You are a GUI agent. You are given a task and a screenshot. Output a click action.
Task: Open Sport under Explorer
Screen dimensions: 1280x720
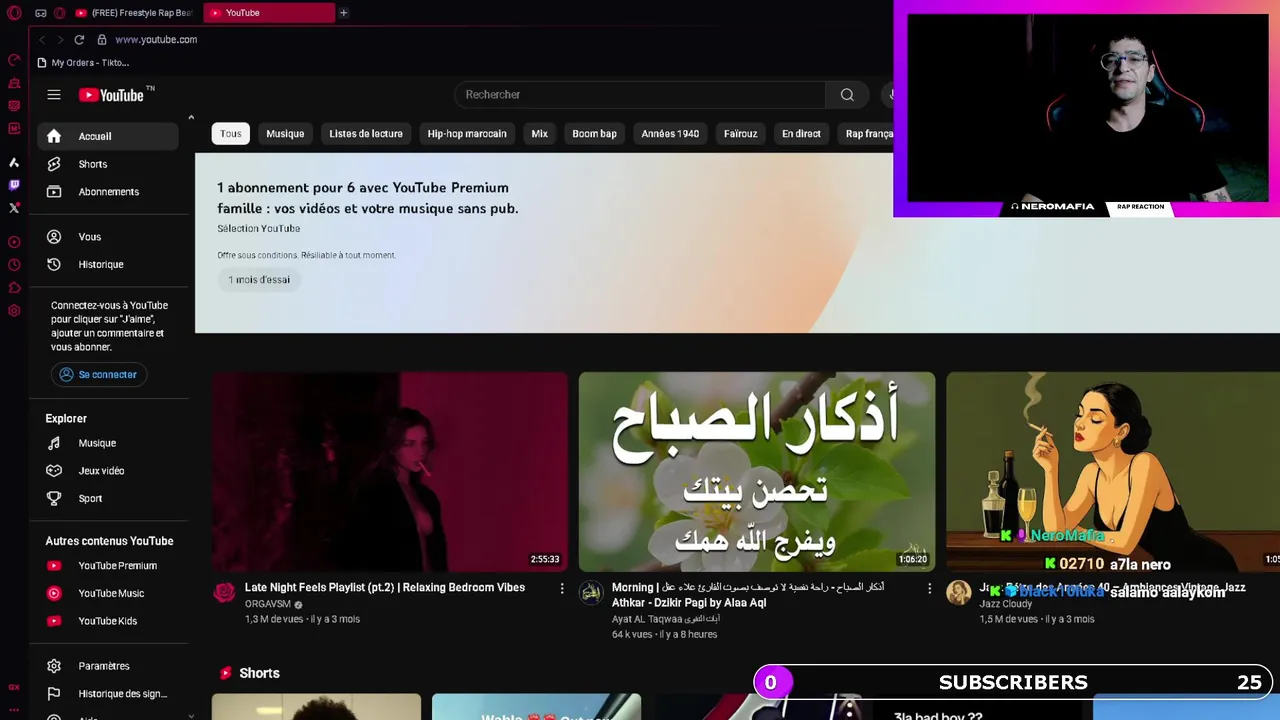click(108, 499)
